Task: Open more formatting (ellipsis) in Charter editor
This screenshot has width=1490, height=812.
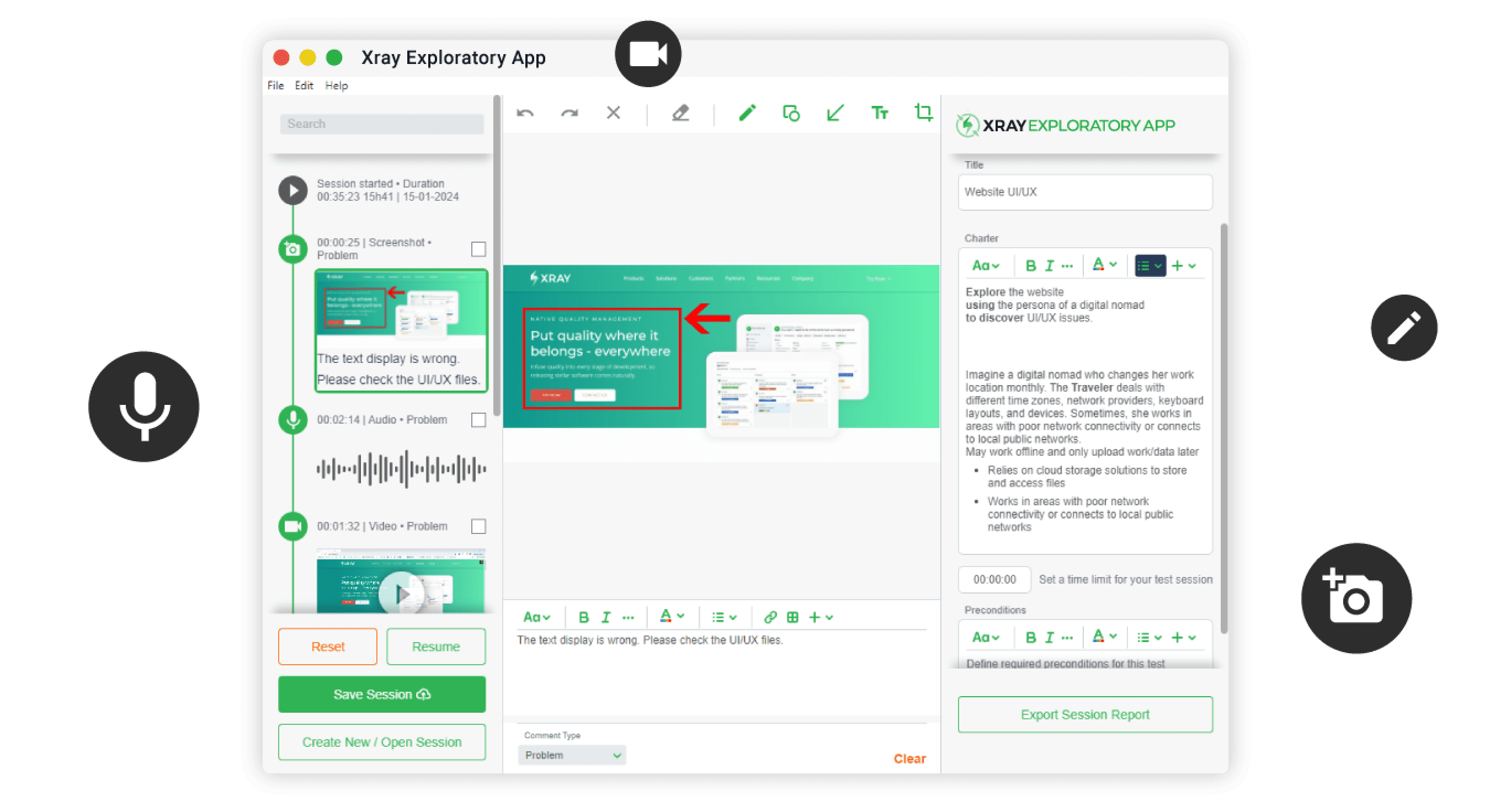Action: [1067, 266]
